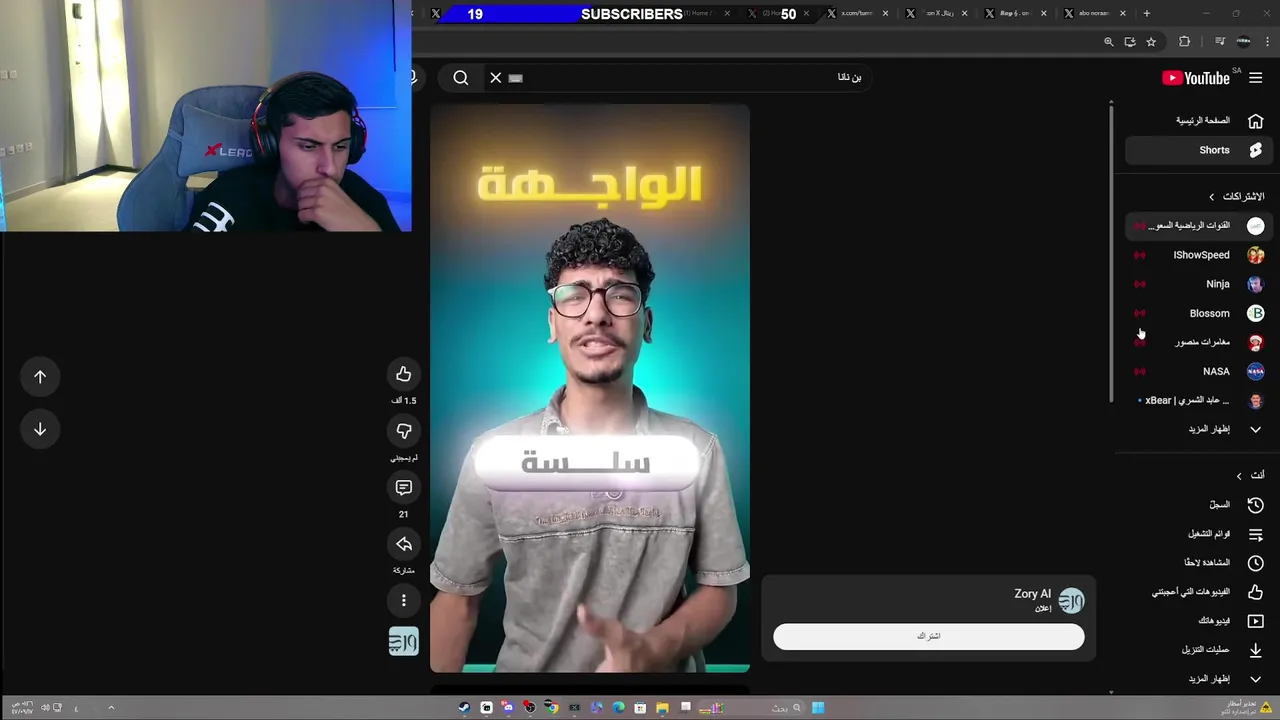
Task: Open the YouTube home logo
Action: click(1196, 78)
